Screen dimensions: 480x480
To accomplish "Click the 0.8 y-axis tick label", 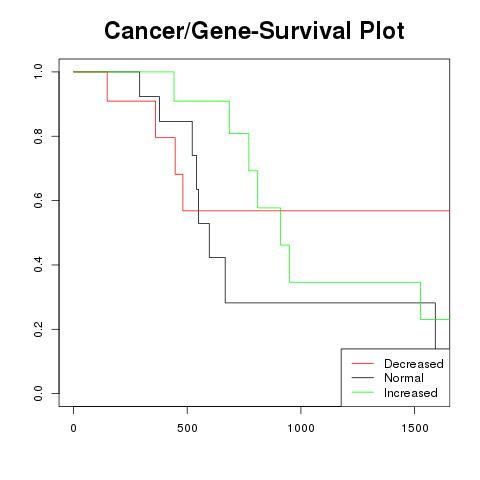I will 38,136.
